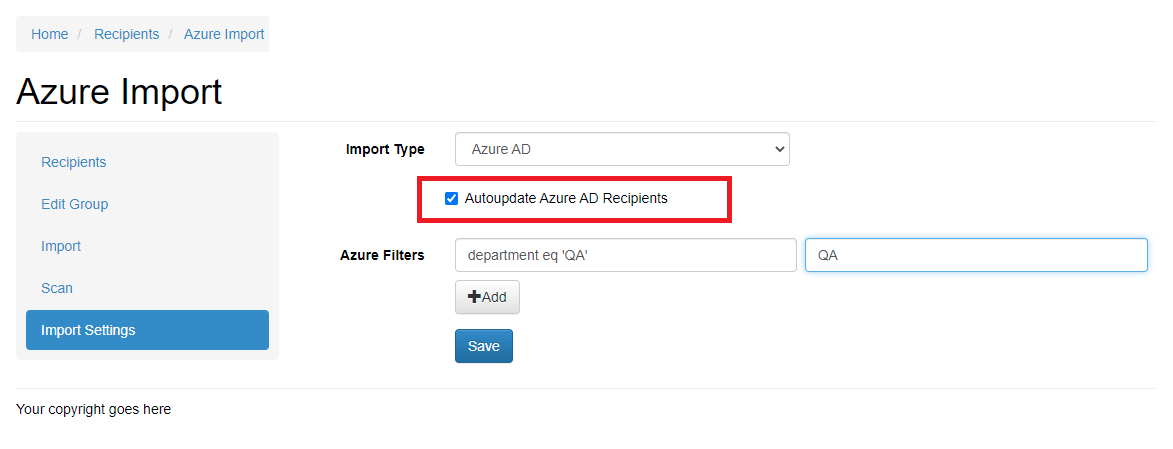Click the plus icon on Add button

(474, 297)
